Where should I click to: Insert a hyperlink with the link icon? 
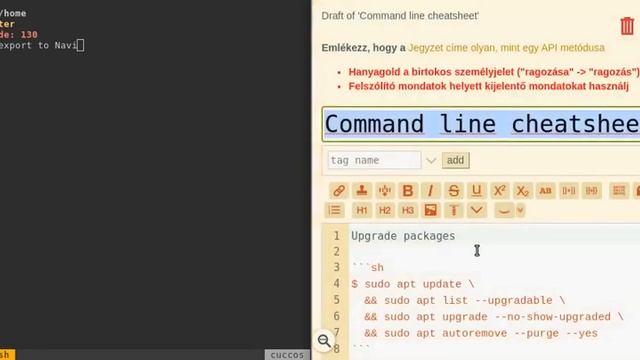pyautogui.click(x=339, y=191)
